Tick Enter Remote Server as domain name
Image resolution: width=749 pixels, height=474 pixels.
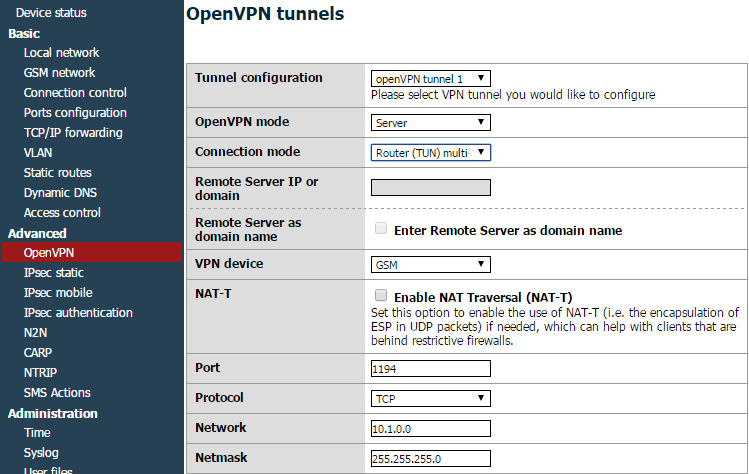pyautogui.click(x=381, y=228)
